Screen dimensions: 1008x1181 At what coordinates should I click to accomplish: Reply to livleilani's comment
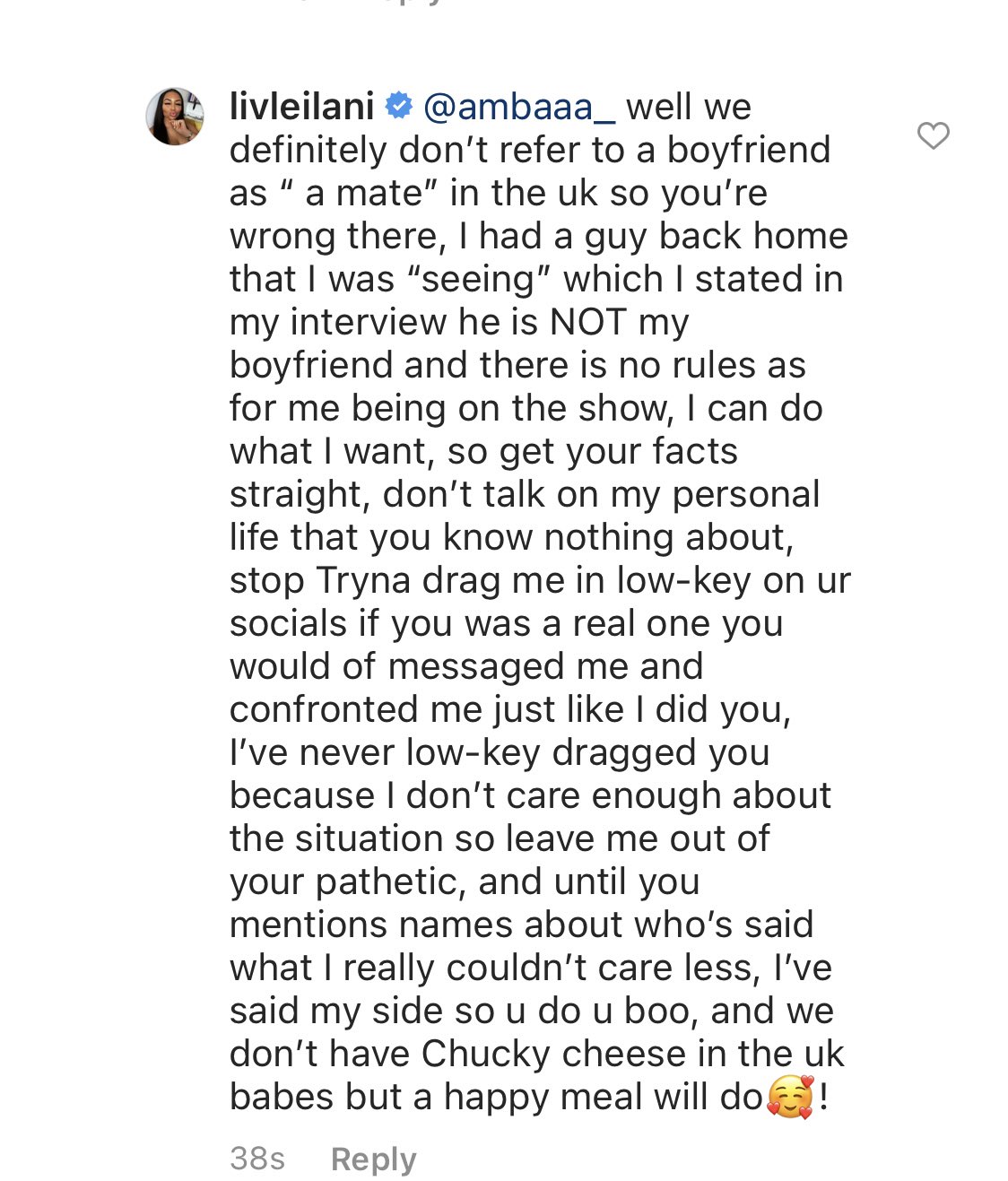pos(373,1159)
